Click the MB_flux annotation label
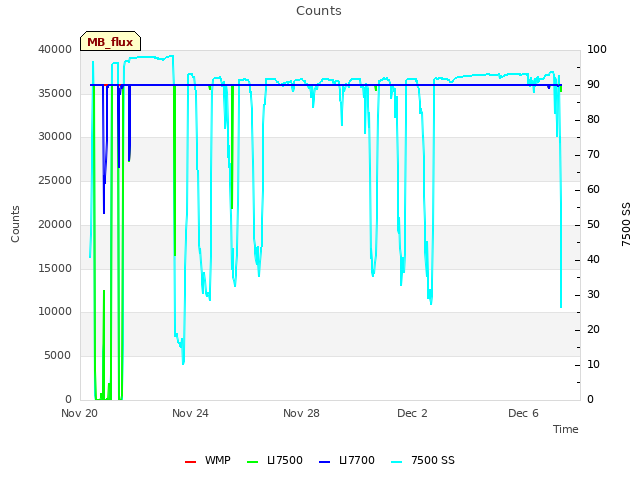The height and width of the screenshot is (480, 640). [x=110, y=41]
